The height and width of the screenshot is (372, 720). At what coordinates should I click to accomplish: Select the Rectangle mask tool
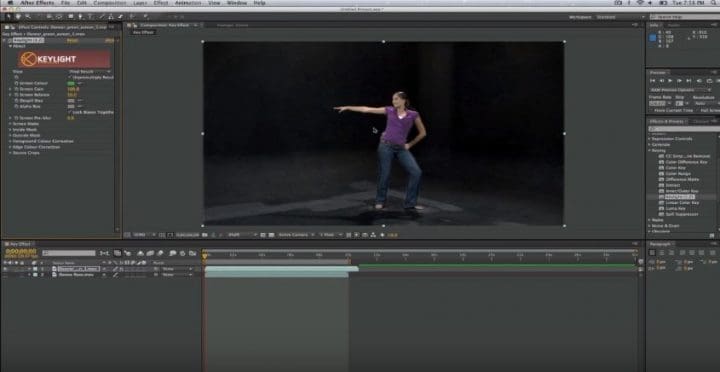[70, 17]
